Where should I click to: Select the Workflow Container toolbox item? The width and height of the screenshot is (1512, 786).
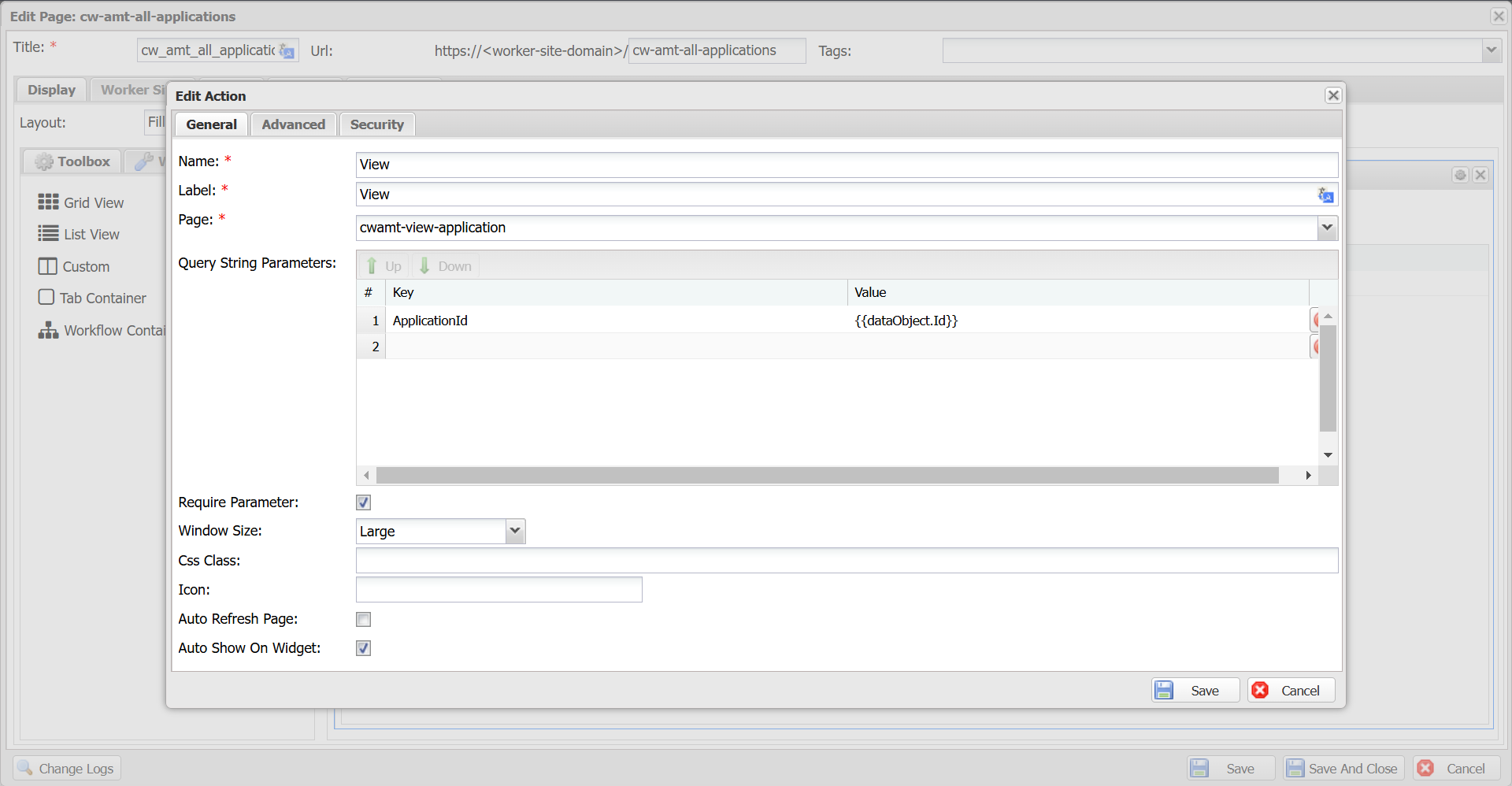[x=102, y=330]
